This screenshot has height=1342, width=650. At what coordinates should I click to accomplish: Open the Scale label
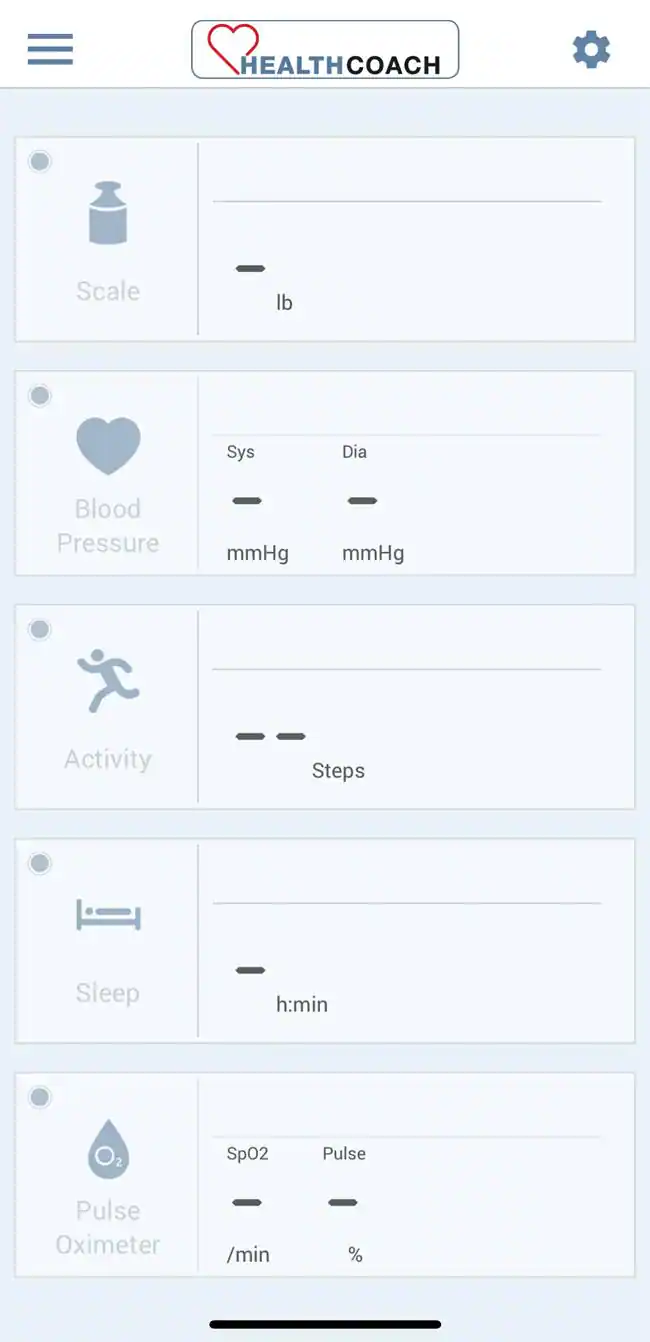coord(108,291)
